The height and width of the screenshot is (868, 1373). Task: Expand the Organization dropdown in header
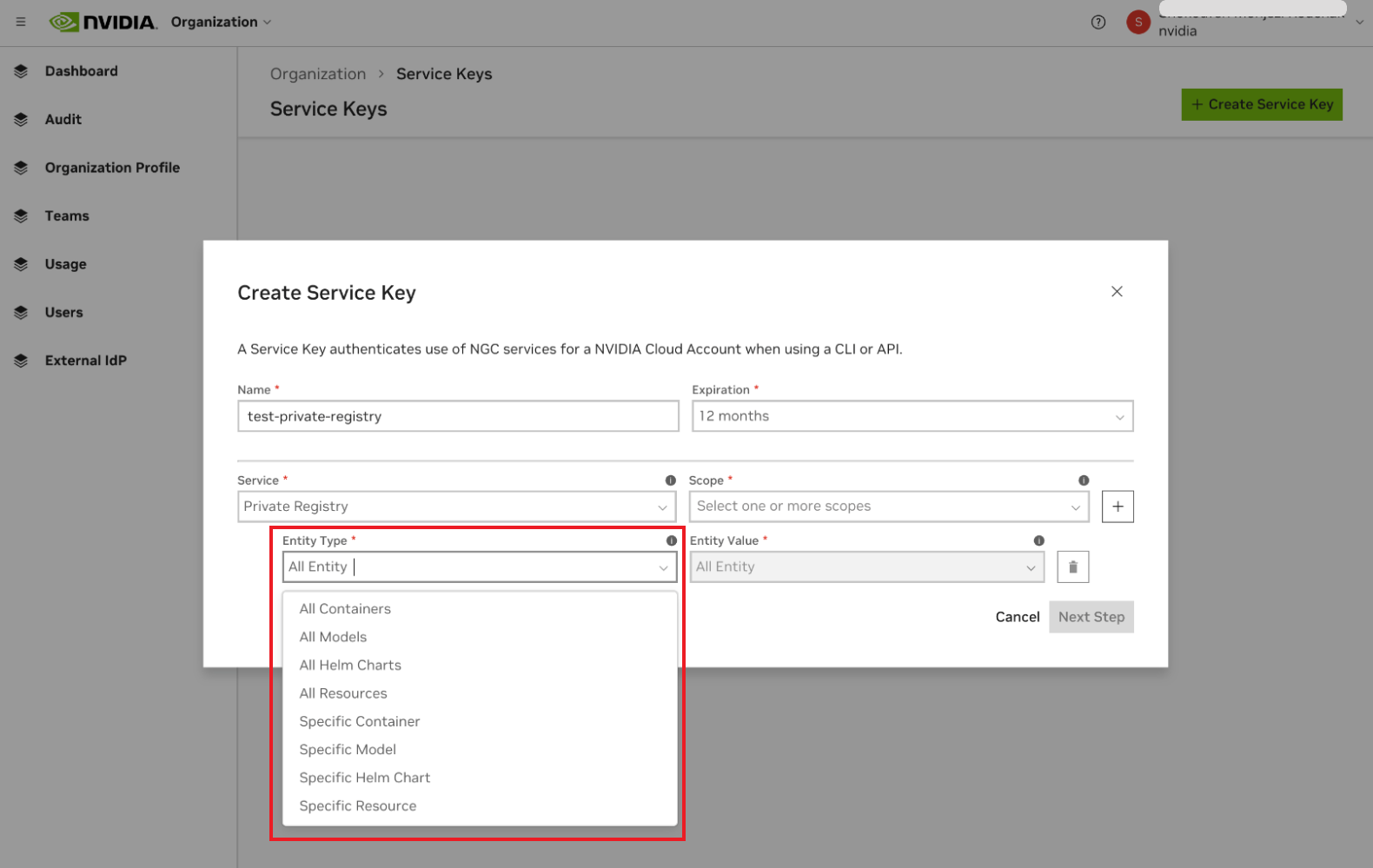point(221,22)
